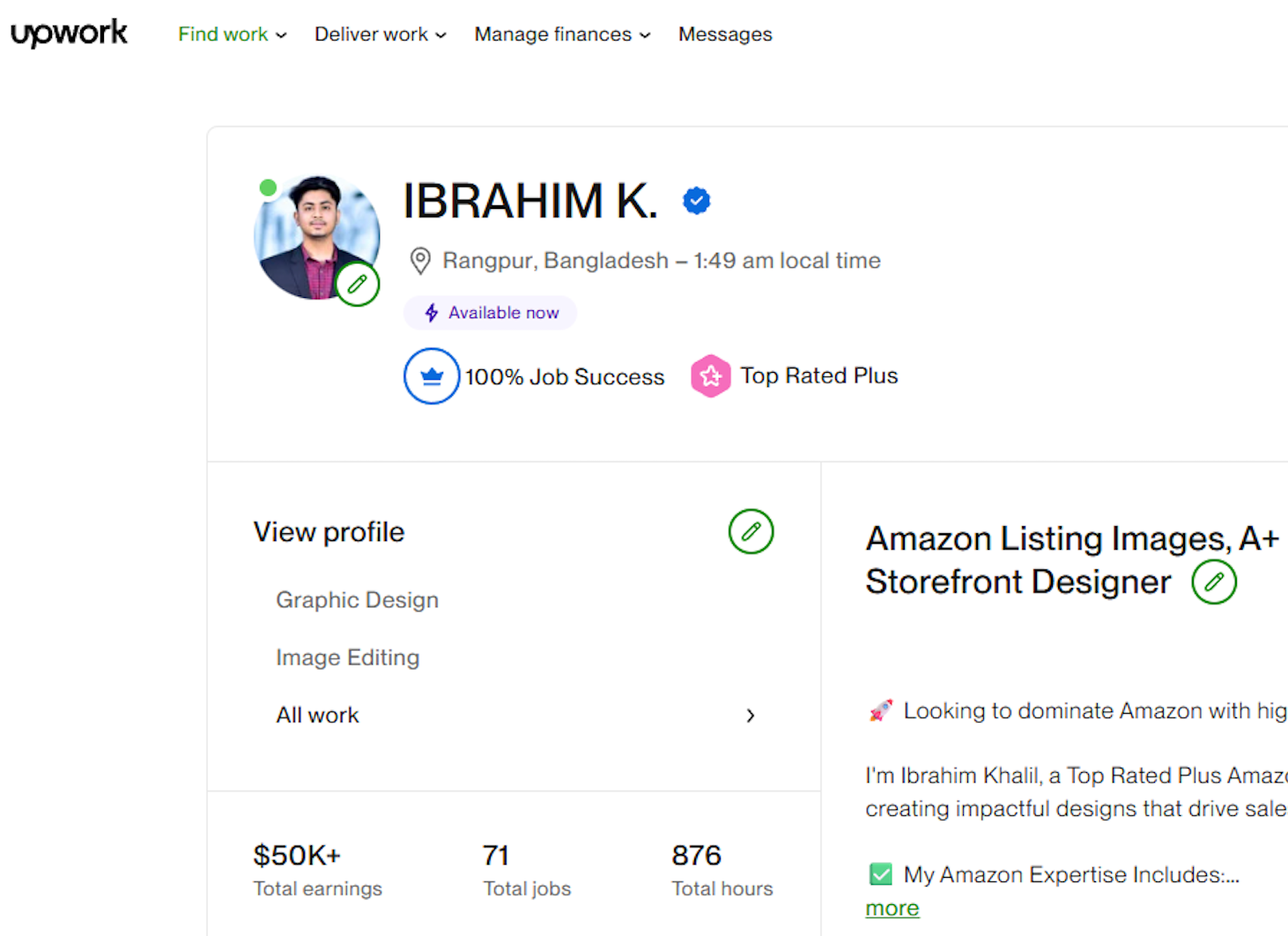Edit the profile title pencil icon
This screenshot has height=936, width=1288.
pyautogui.click(x=1213, y=582)
